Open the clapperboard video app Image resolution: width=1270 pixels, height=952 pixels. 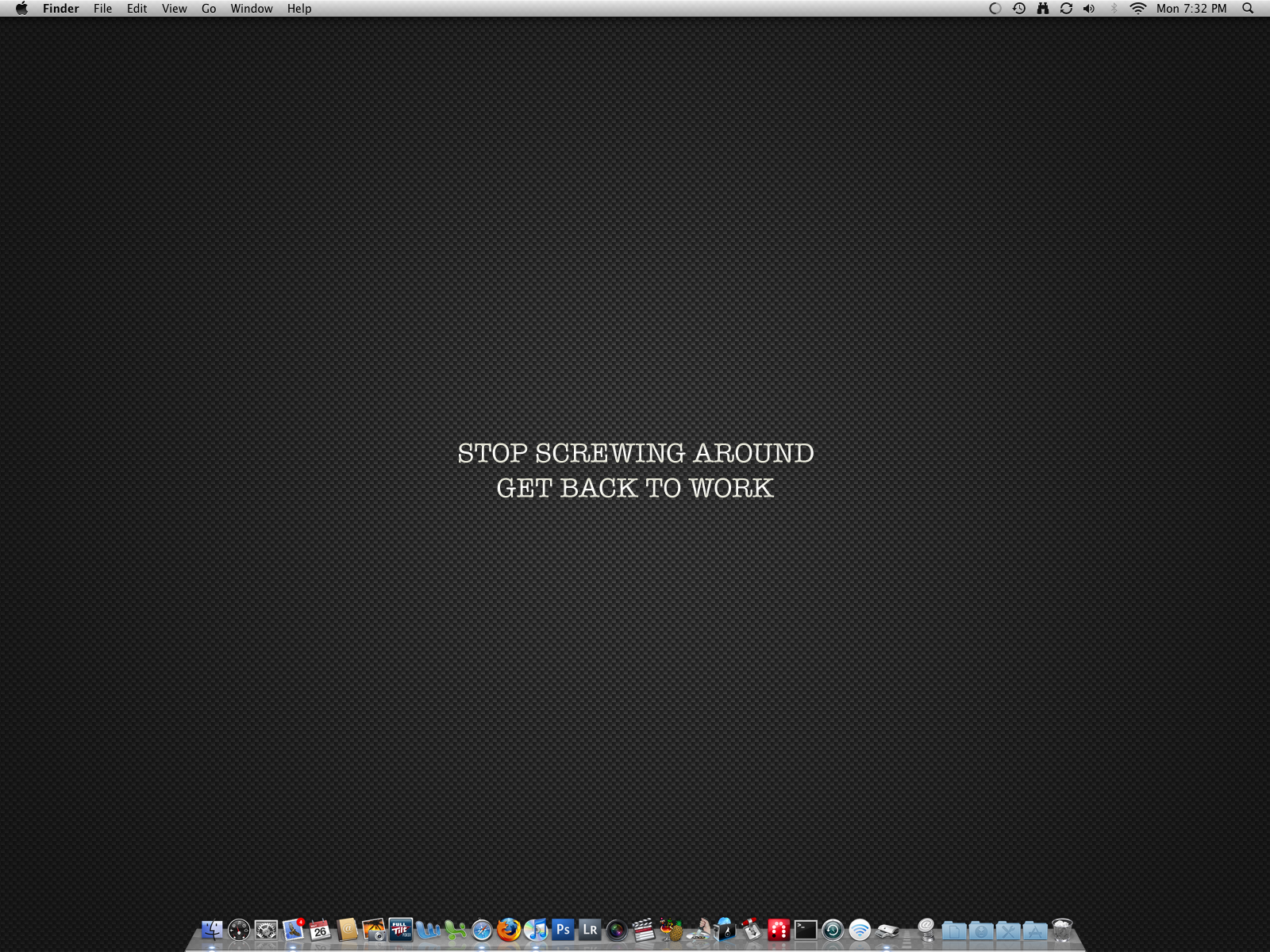[x=644, y=930]
